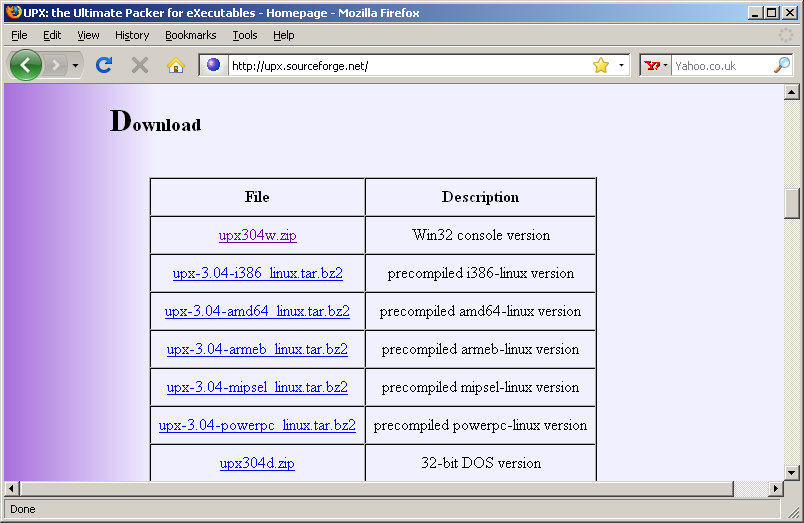Open the Bookmarks menu
This screenshot has height=523, width=804.
tap(190, 35)
